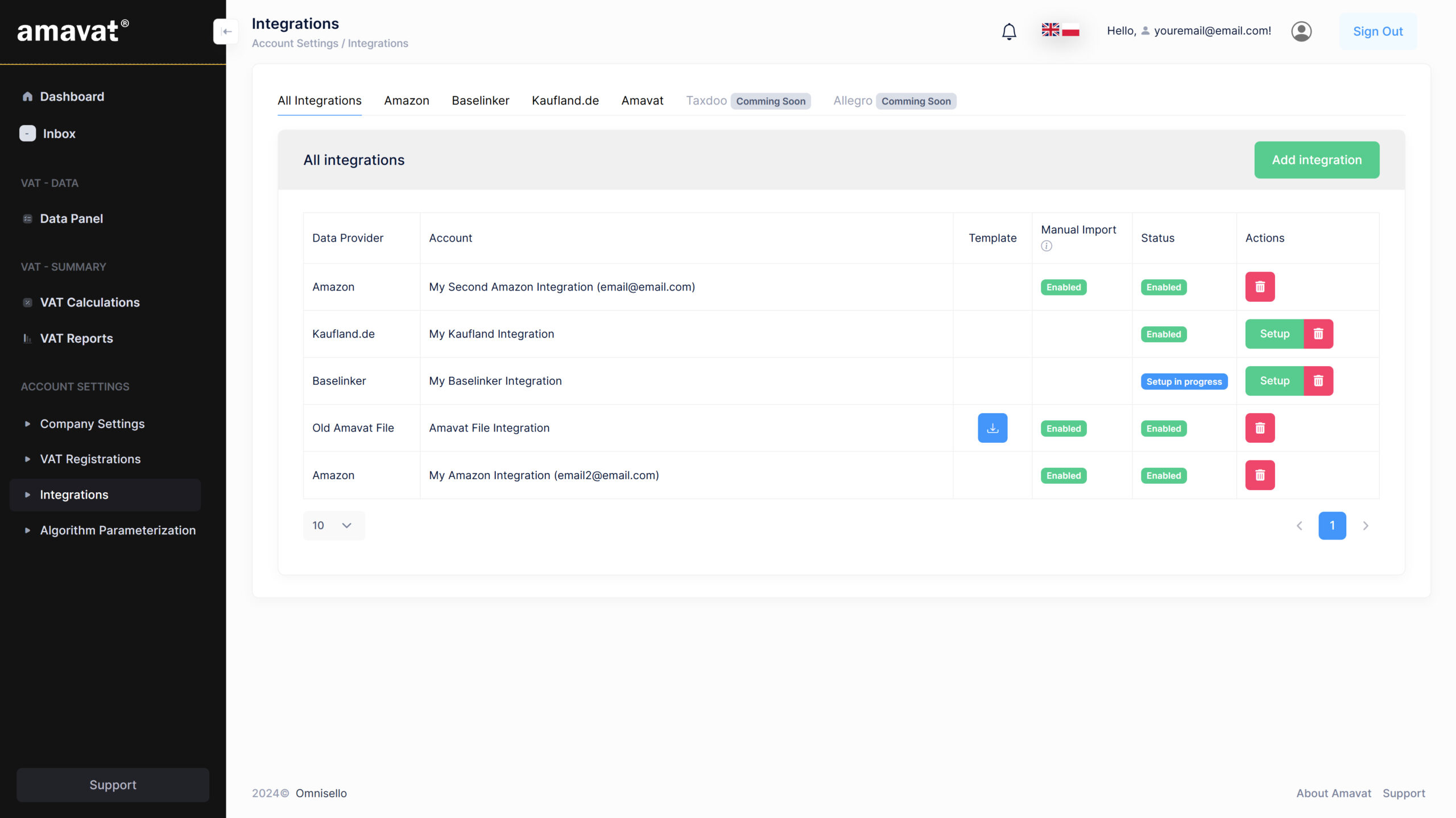The width and height of the screenshot is (1456, 818).
Task: Select the All Integrations tab
Action: [x=319, y=101]
